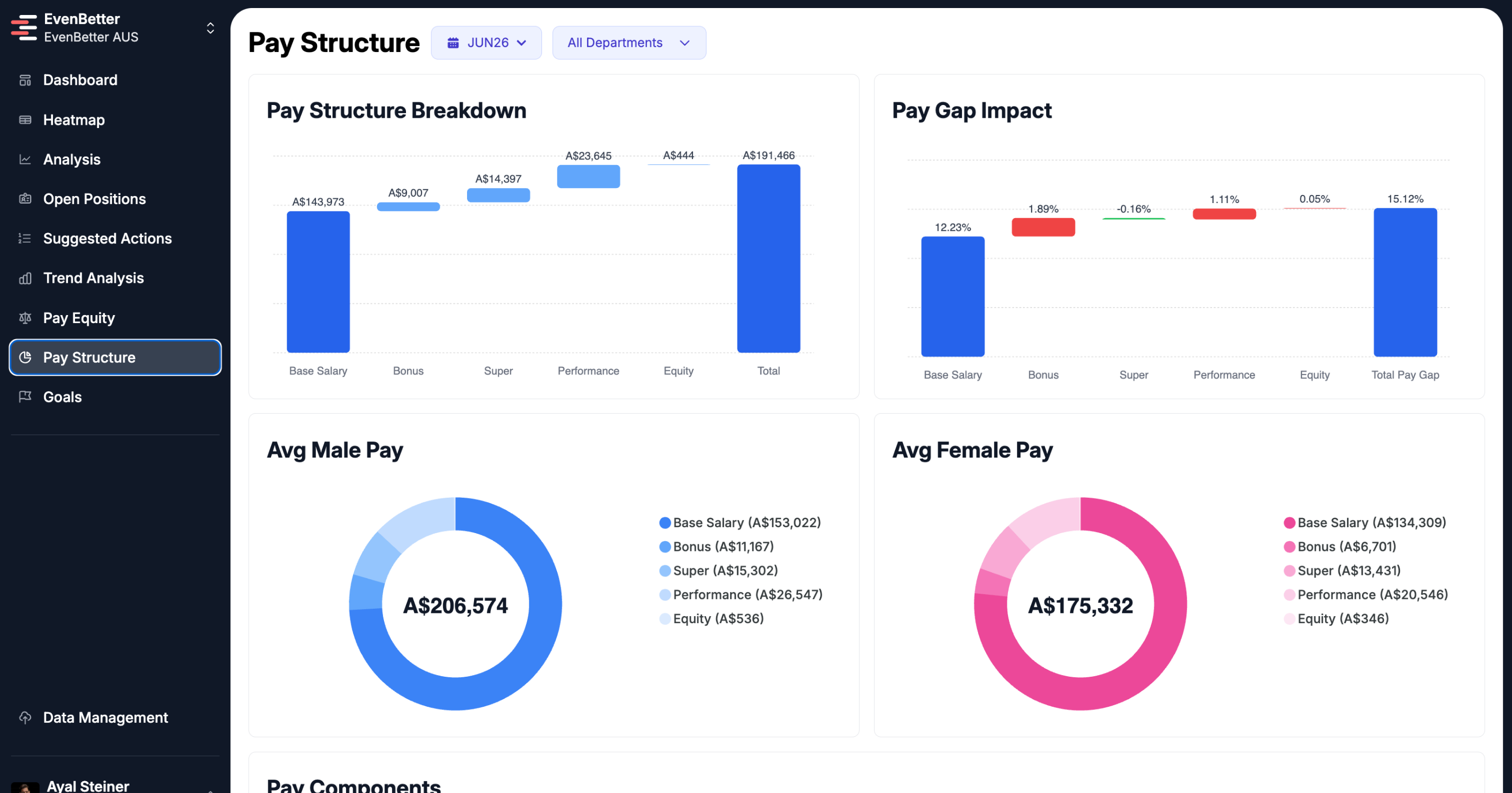Click the A$206,574 male donut center value
Viewport: 1512px width, 793px height.
point(455,605)
